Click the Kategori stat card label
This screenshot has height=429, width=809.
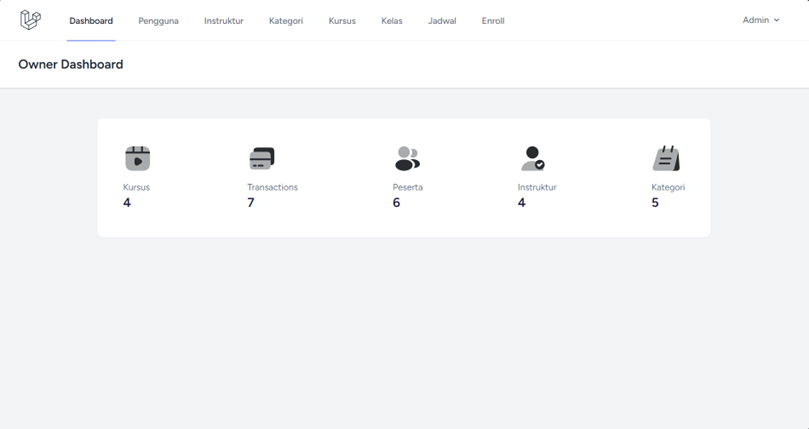pos(668,187)
